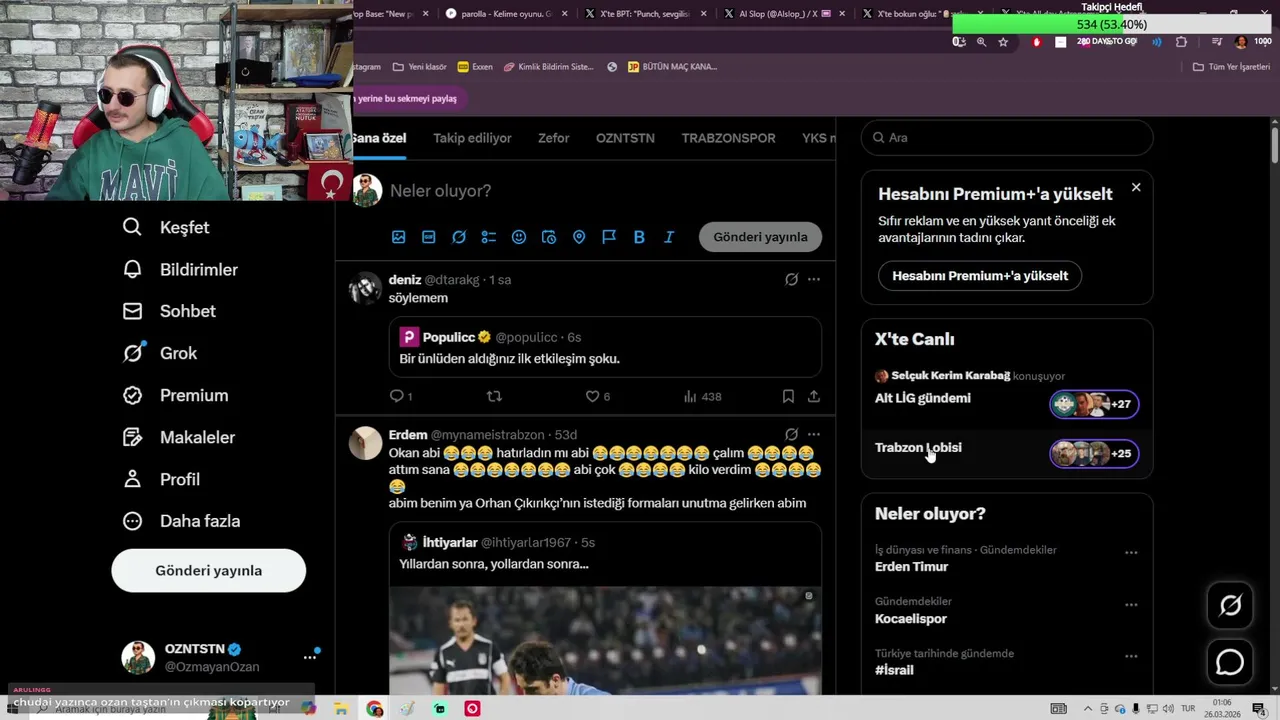This screenshot has height=720, width=1280.
Task: Open File Explorer from the taskbar
Action: click(x=341, y=709)
